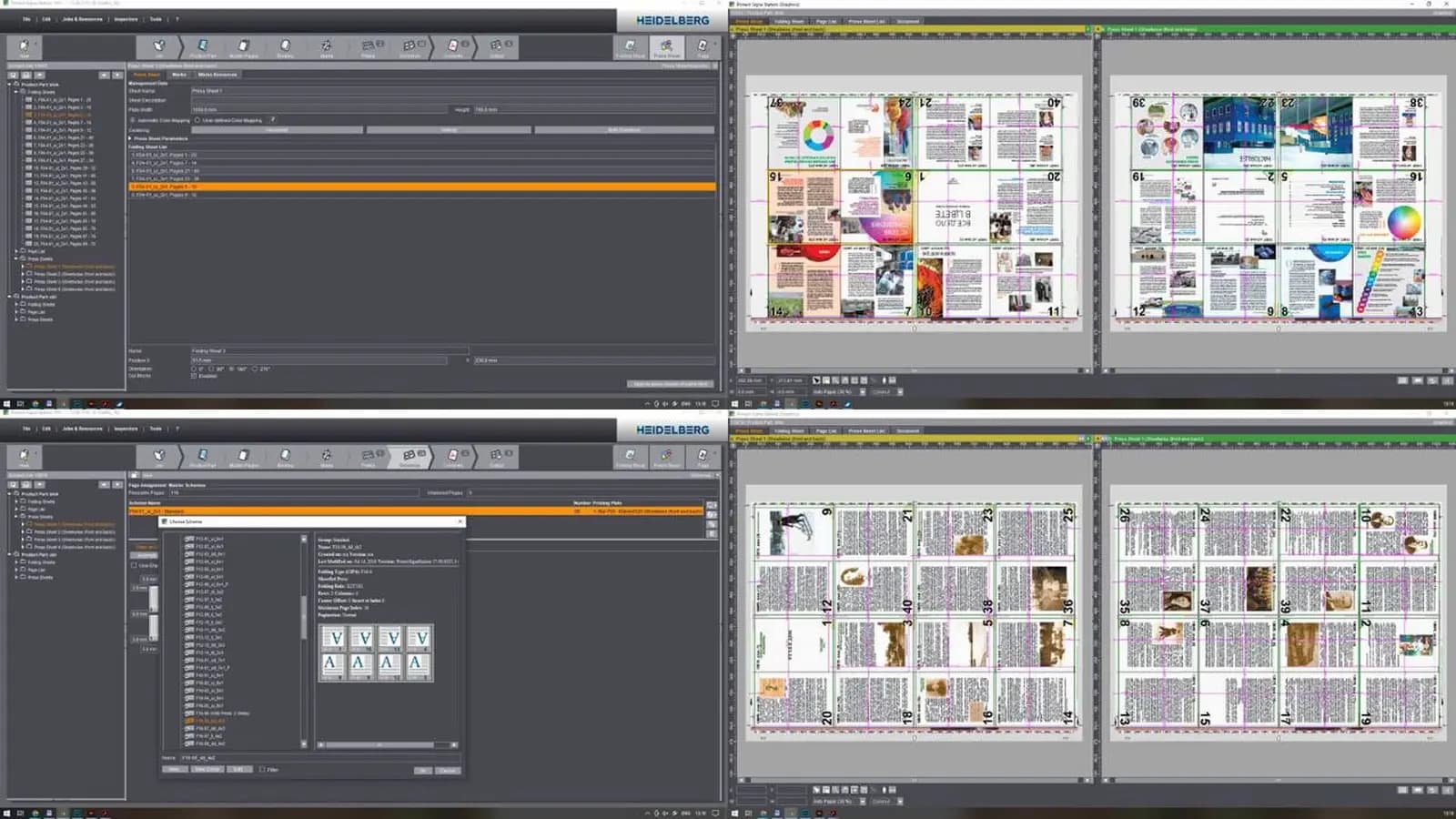Select the Press Sheet view icon in upper window
The height and width of the screenshot is (819, 1456).
pos(666,46)
